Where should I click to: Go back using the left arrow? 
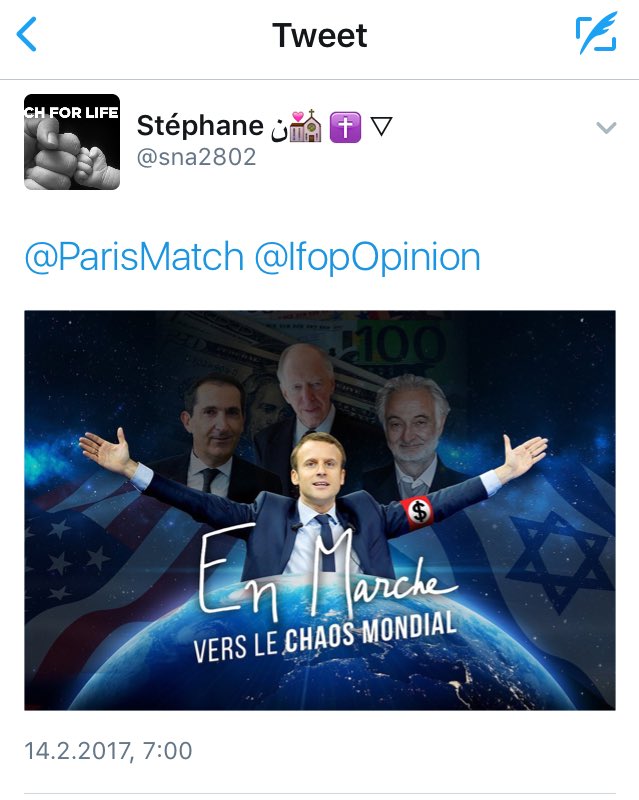(x=27, y=34)
